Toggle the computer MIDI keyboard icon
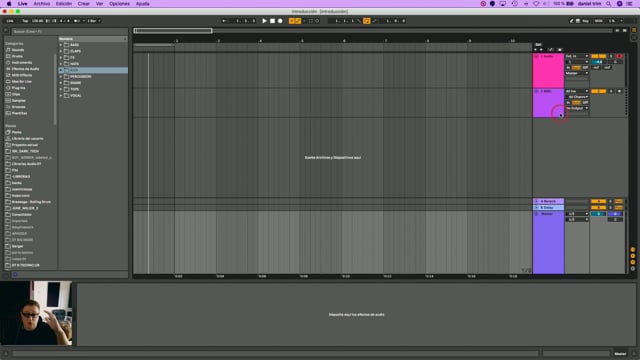 [x=578, y=21]
